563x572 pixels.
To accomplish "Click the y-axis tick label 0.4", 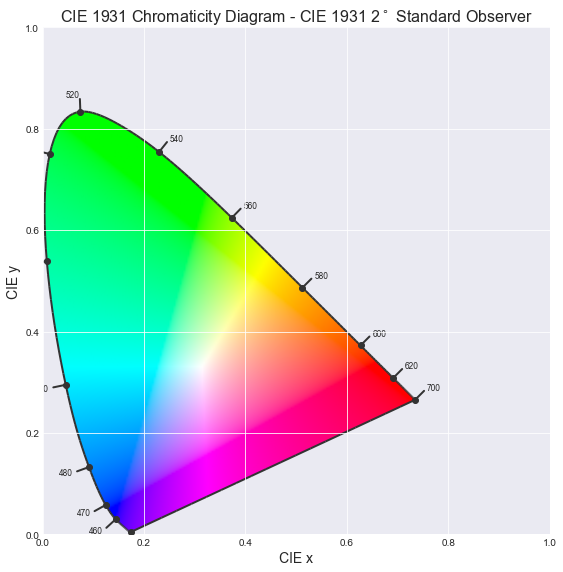I will click(x=32, y=332).
